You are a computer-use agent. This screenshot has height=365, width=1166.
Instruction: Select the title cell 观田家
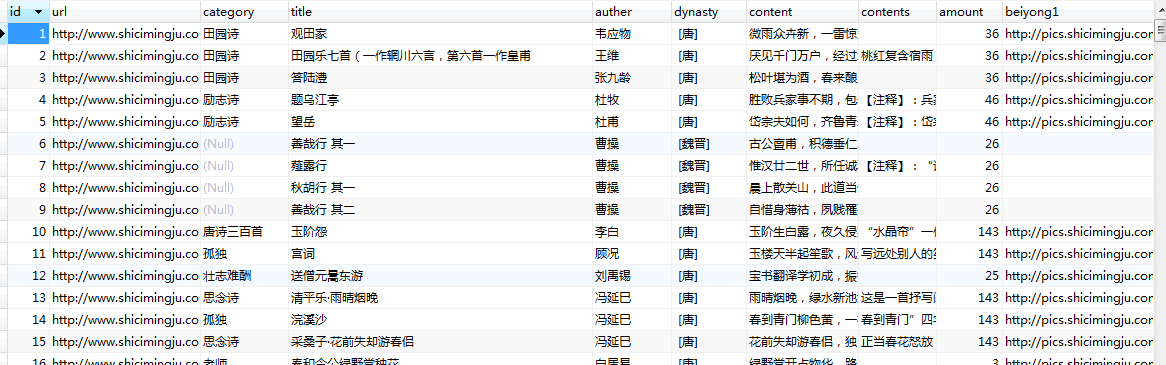coord(441,33)
